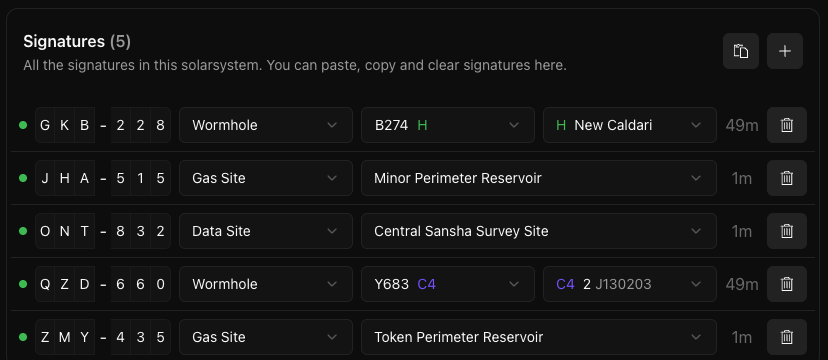This screenshot has width=828, height=360.
Task: Open the Data Site type dropdown
Action: tap(266, 231)
